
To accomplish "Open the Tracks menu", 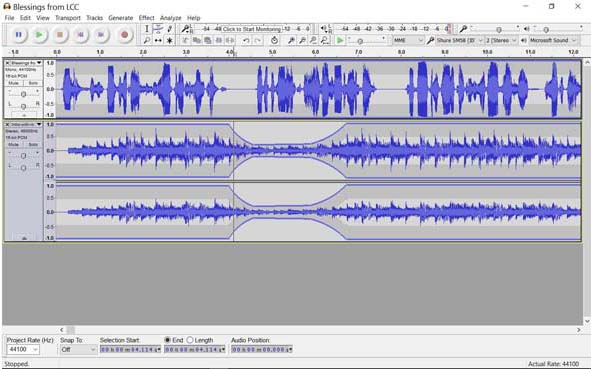I will (x=95, y=18).
